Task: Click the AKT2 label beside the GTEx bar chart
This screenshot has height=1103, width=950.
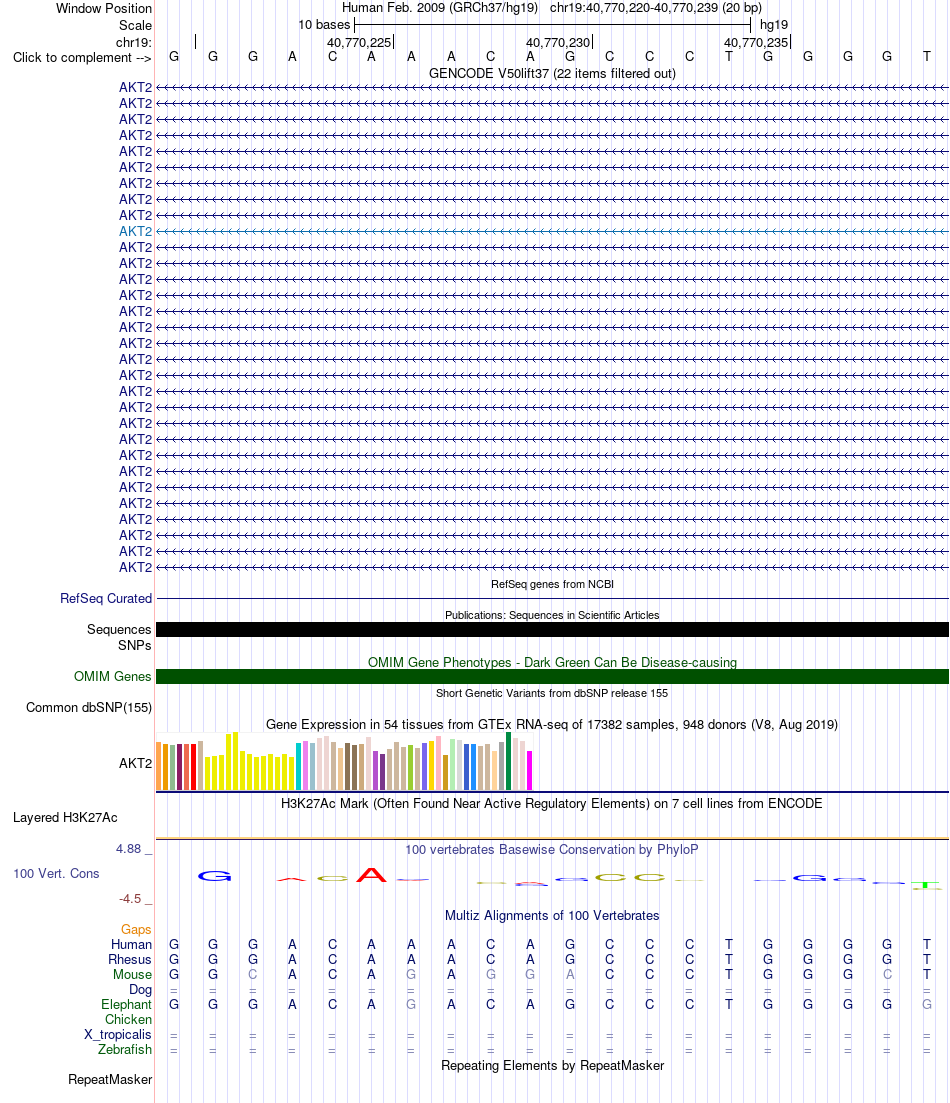Action: point(135,763)
